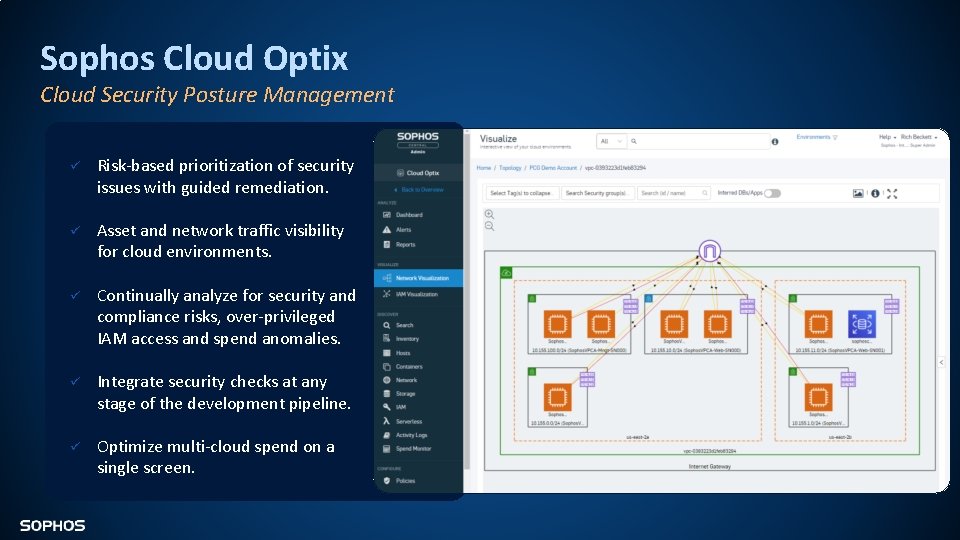
Task: Toggle the Inferred DBs/Apps switch
Action: point(773,193)
